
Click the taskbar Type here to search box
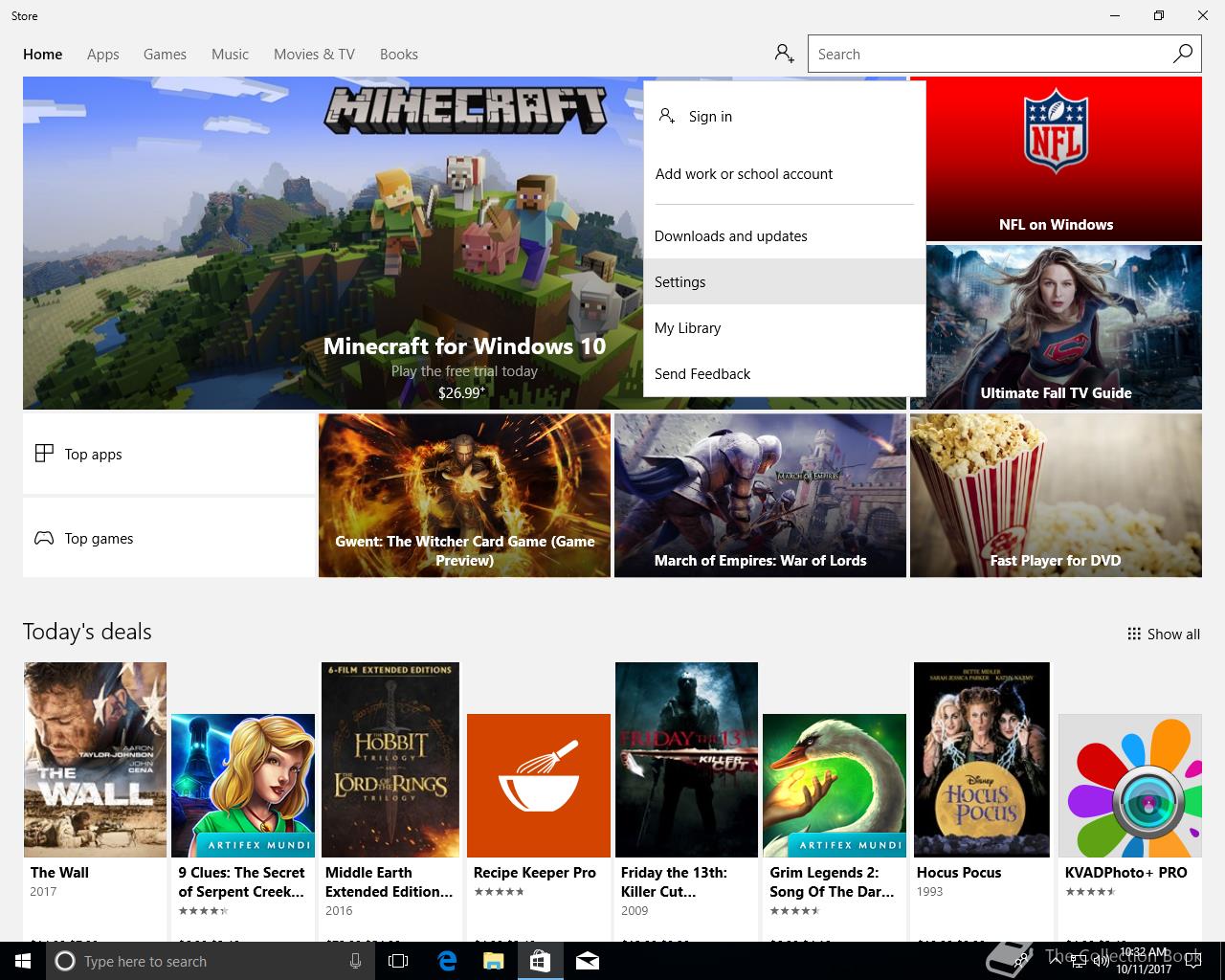tap(209, 961)
